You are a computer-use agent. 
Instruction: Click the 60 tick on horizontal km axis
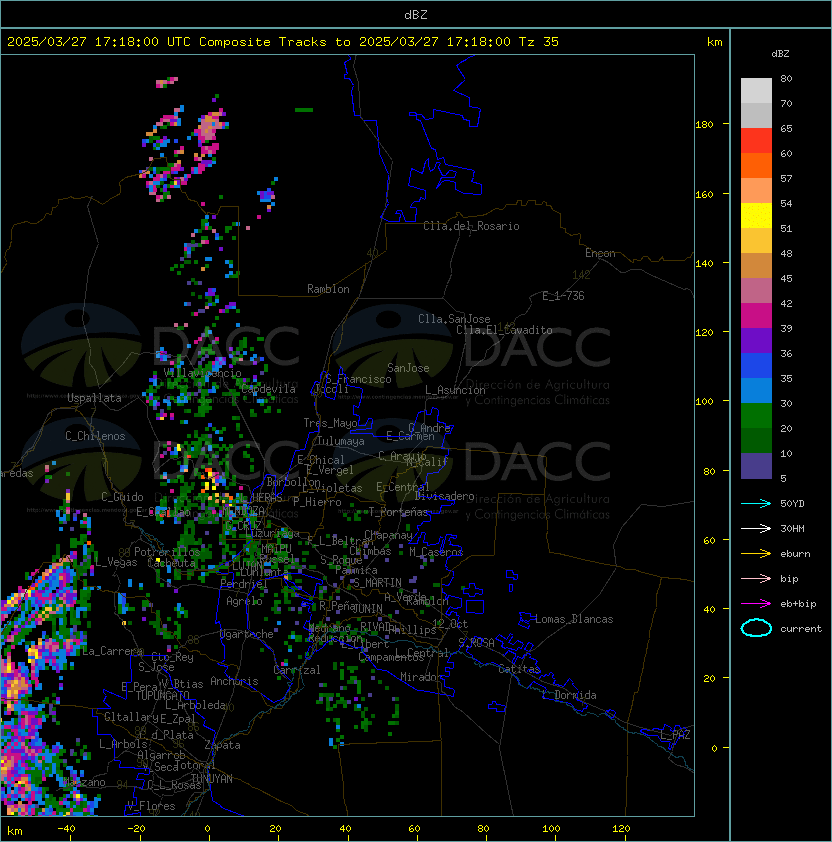click(x=414, y=829)
